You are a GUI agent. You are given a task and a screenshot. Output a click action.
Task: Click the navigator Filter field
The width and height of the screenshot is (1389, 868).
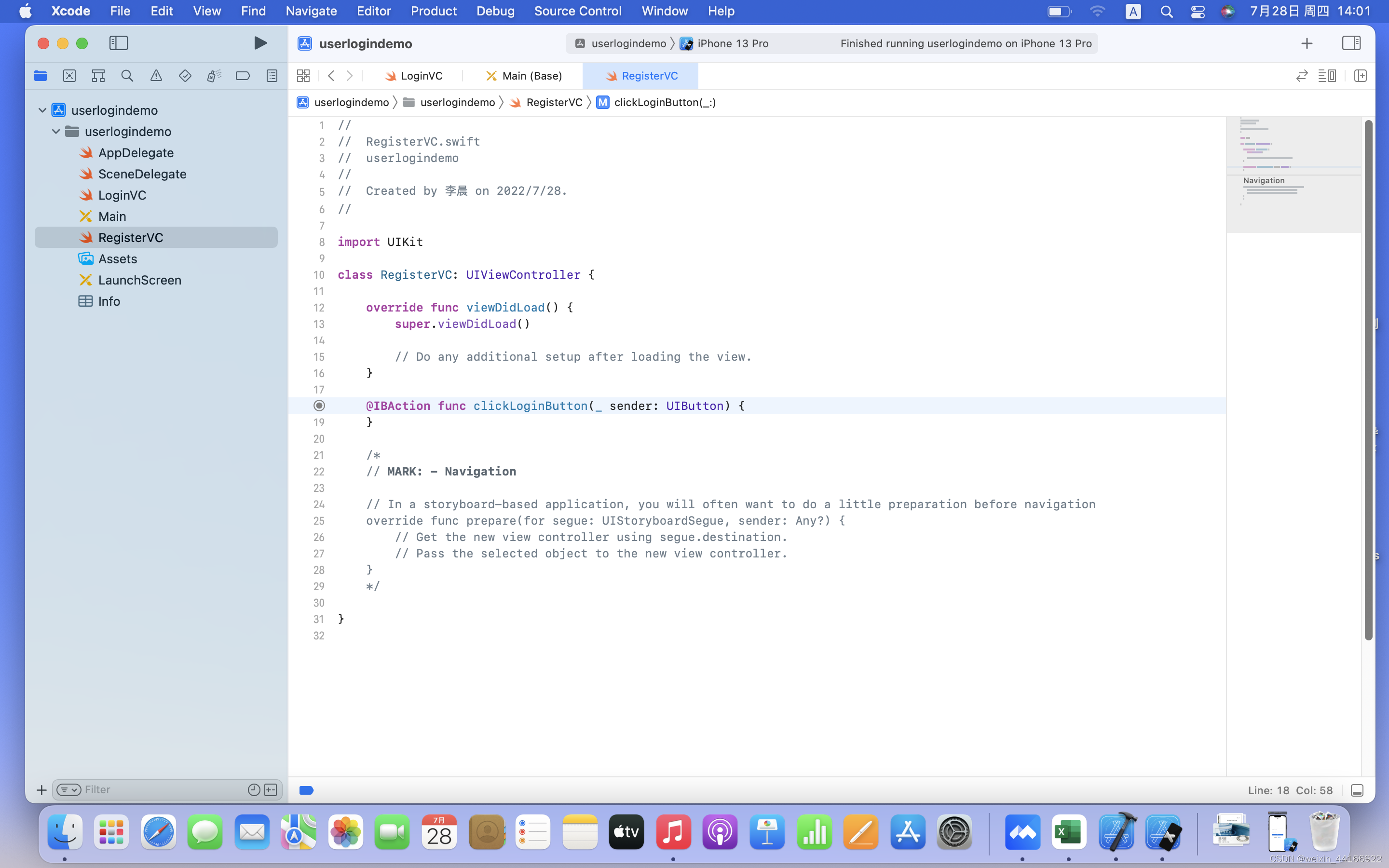pyautogui.click(x=161, y=790)
